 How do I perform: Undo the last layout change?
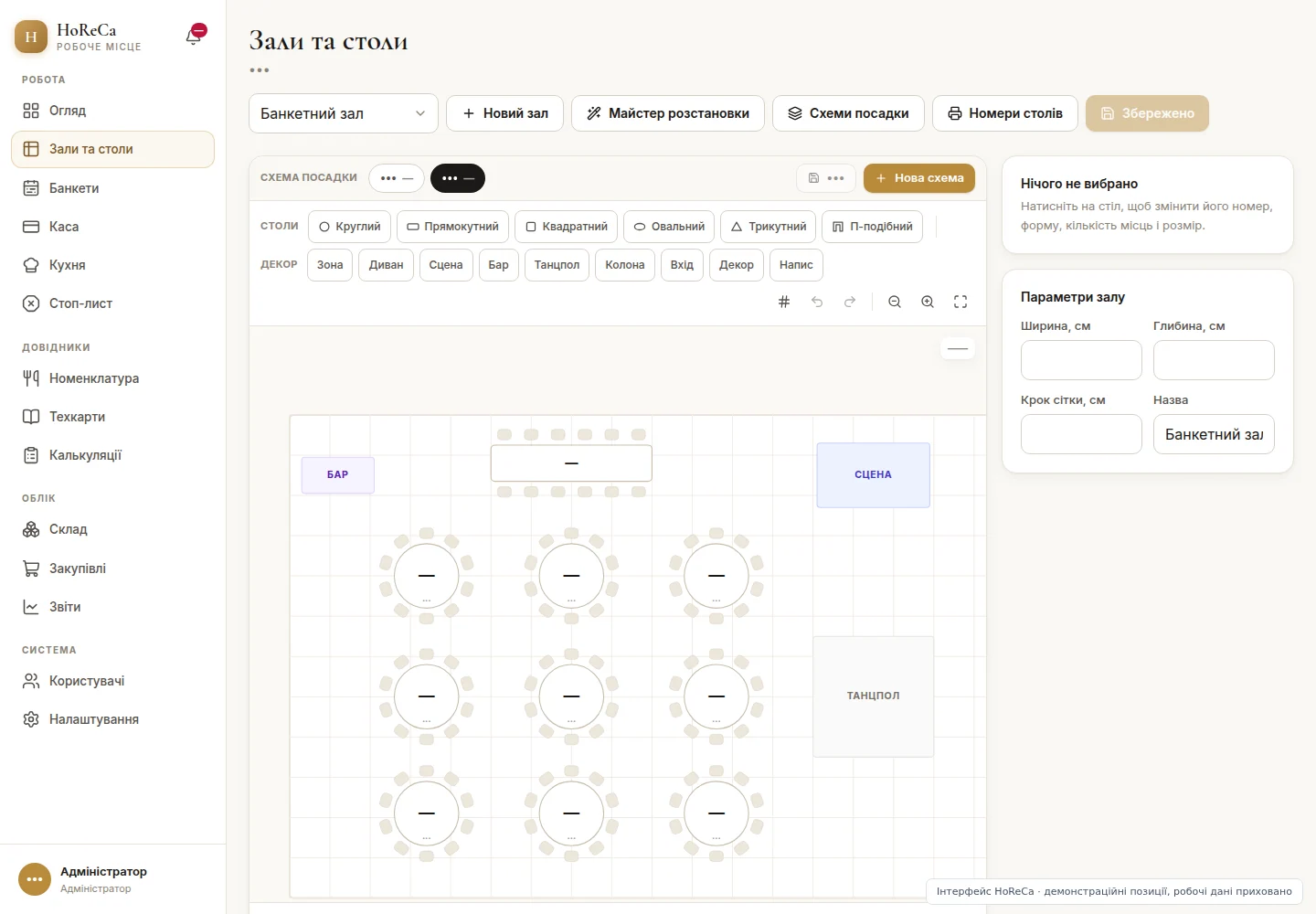(817, 302)
